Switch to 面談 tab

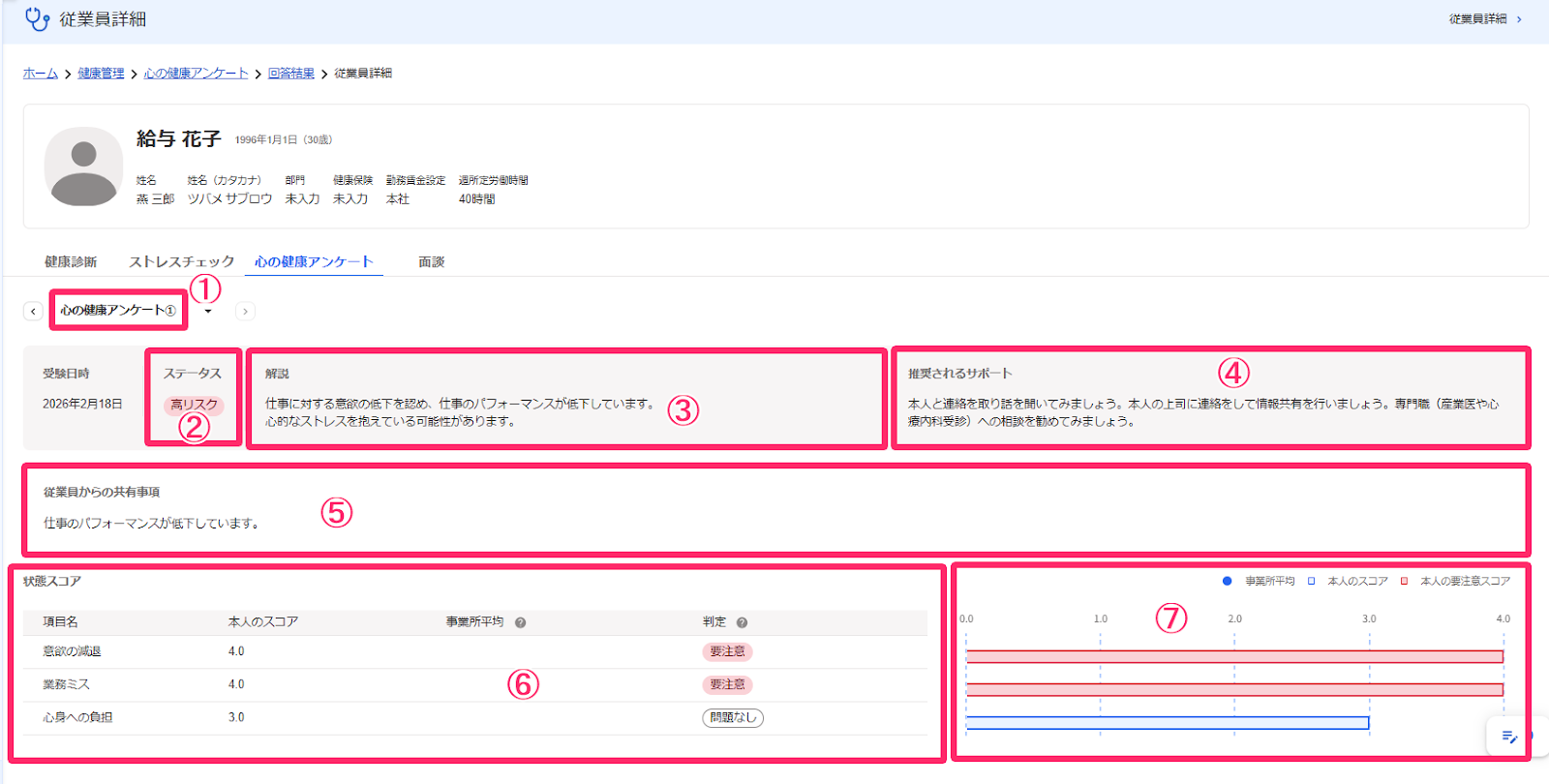(431, 261)
